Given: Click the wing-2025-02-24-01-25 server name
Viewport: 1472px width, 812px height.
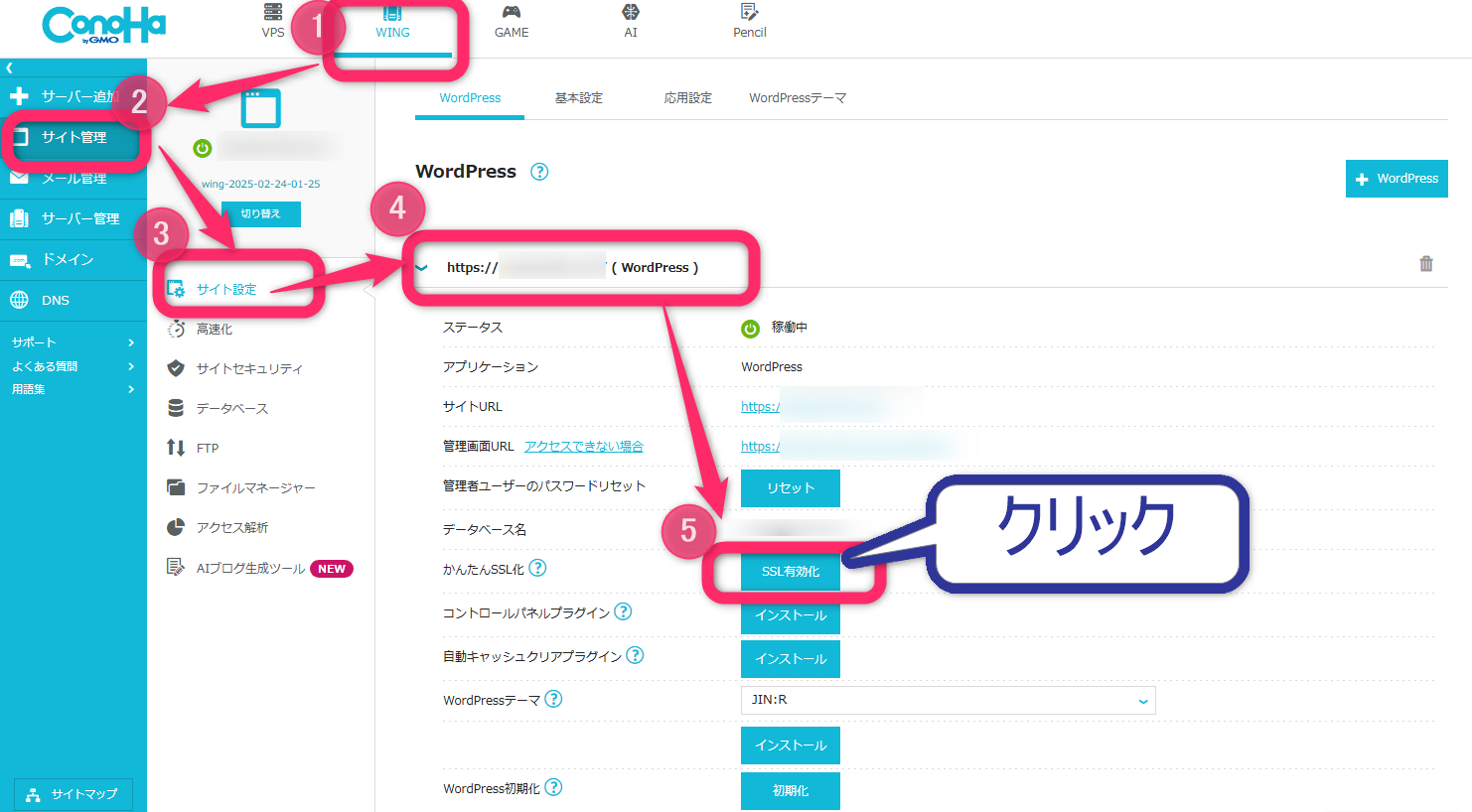Looking at the screenshot, I should click(x=260, y=184).
